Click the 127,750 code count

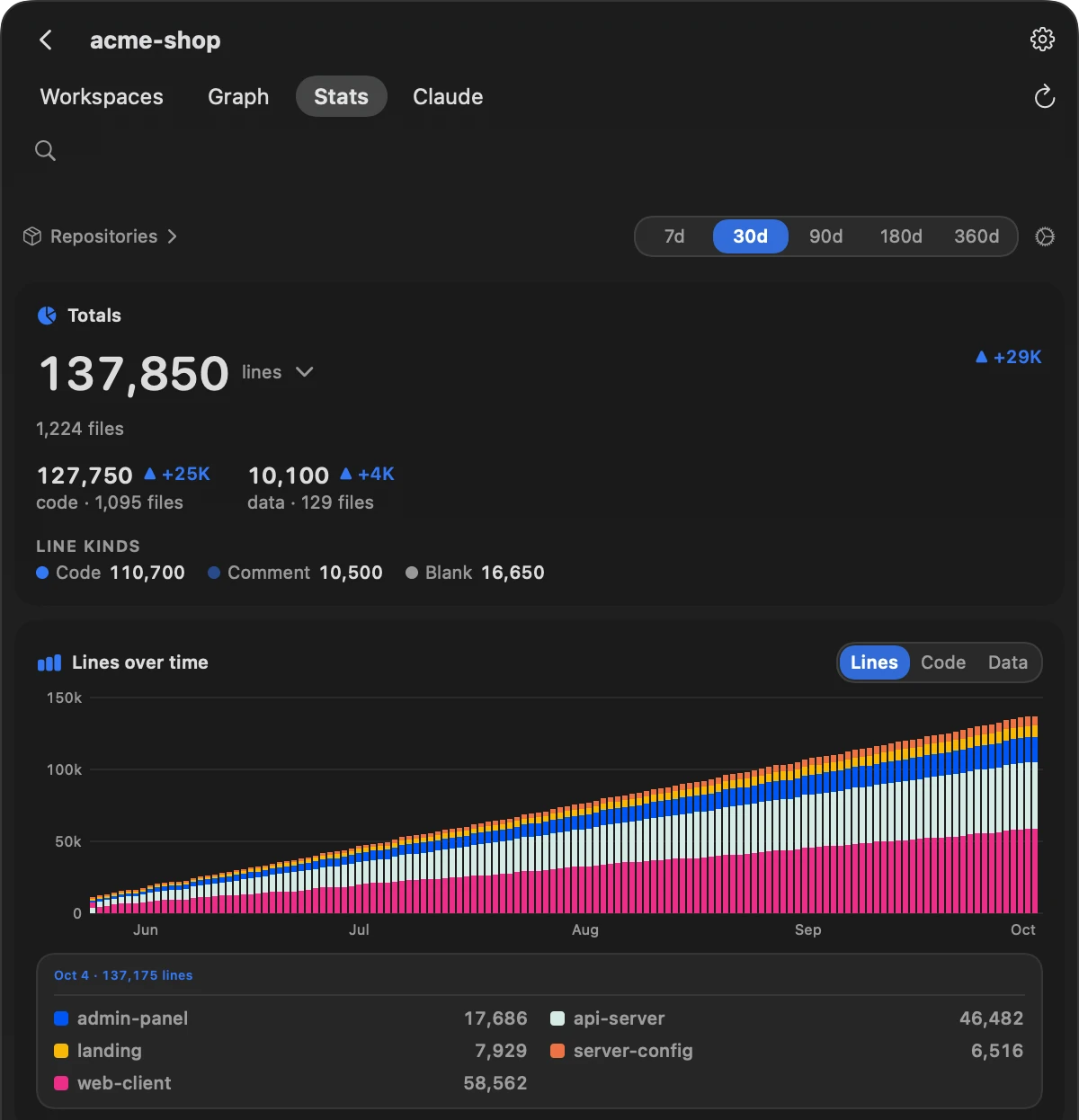pos(85,475)
